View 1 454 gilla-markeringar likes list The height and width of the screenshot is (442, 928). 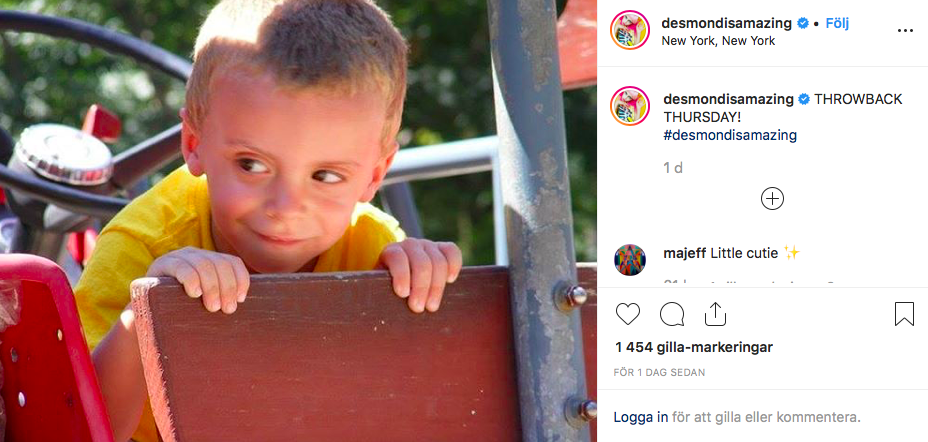pyautogui.click(x=694, y=347)
